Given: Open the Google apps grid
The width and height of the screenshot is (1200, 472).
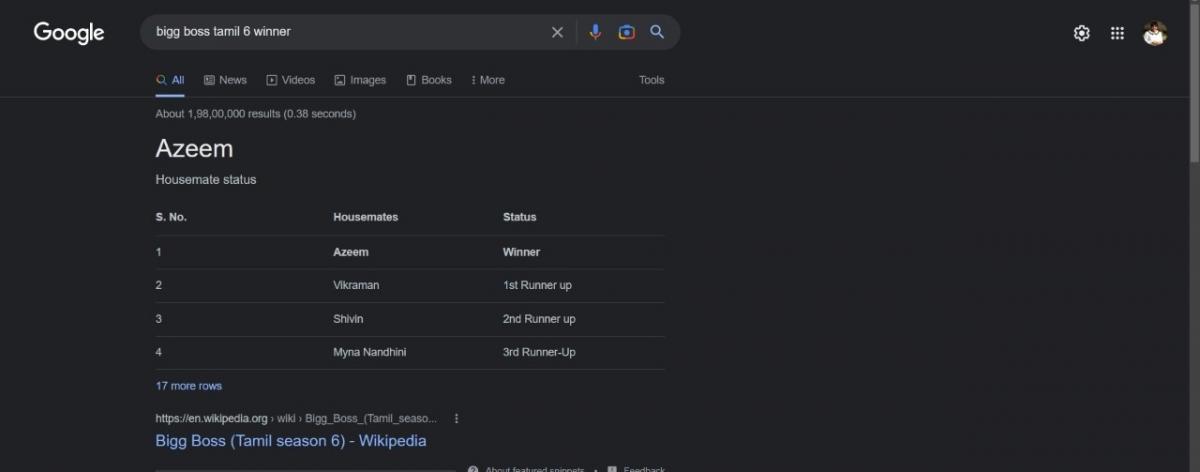Looking at the screenshot, I should [1117, 33].
